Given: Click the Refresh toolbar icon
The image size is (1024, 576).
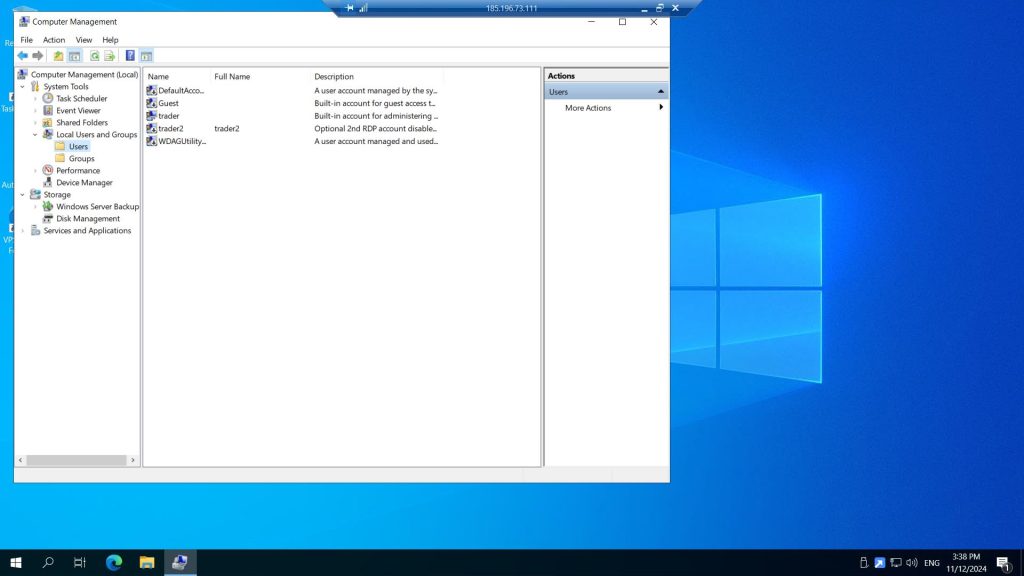Looking at the screenshot, I should 95,56.
